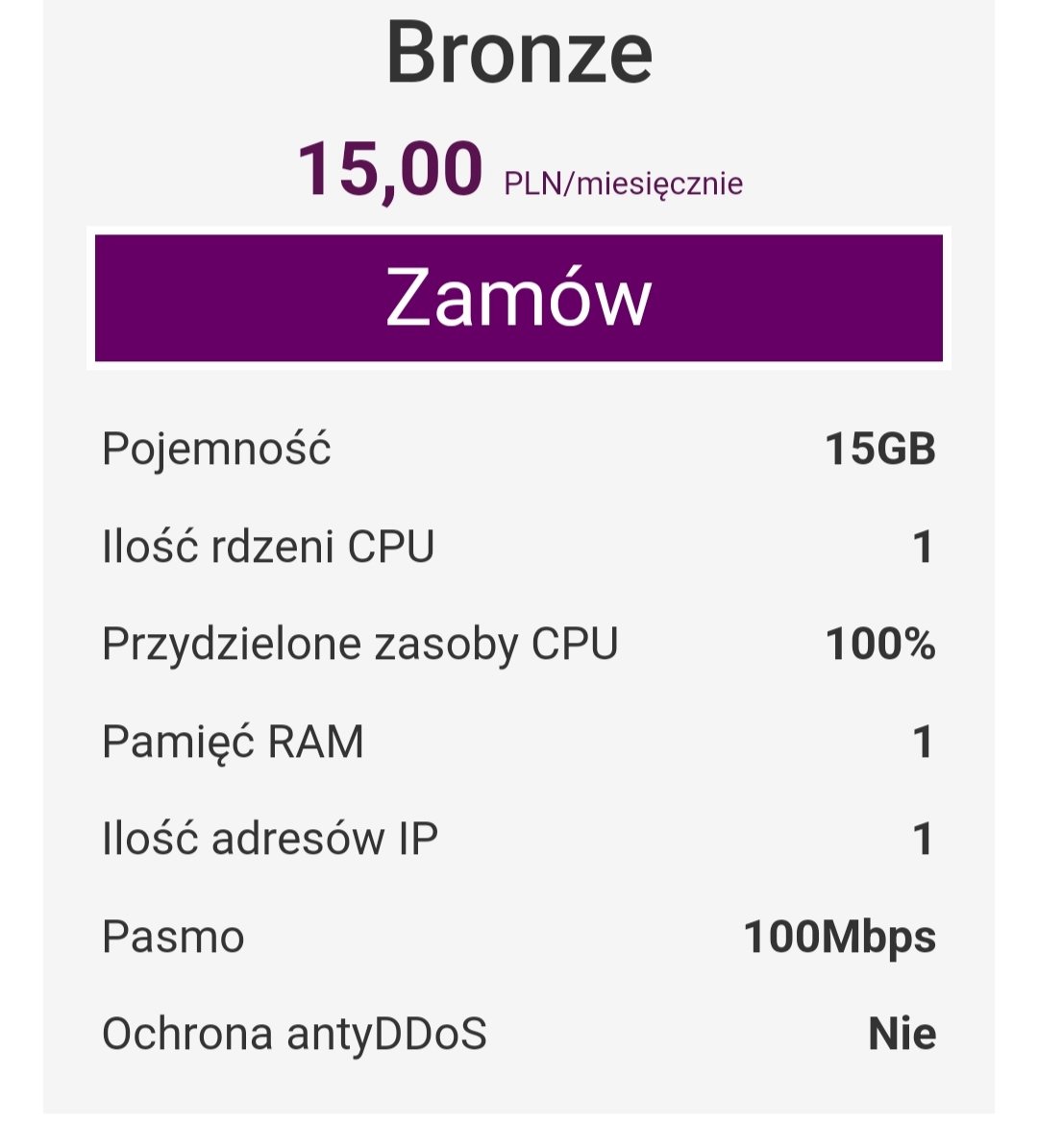The width and height of the screenshot is (1038, 1148).
Task: Select the Ilość rdzeni CPU label
Action: (x=268, y=547)
